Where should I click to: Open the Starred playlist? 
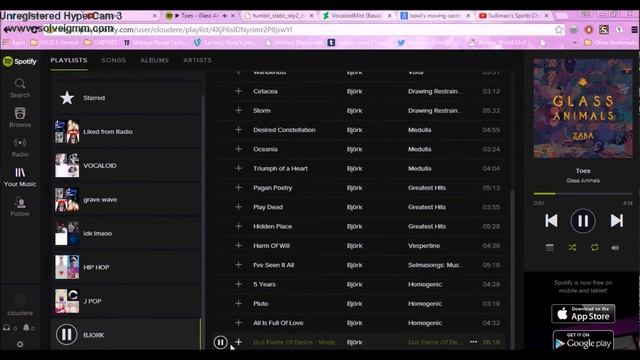click(126, 98)
